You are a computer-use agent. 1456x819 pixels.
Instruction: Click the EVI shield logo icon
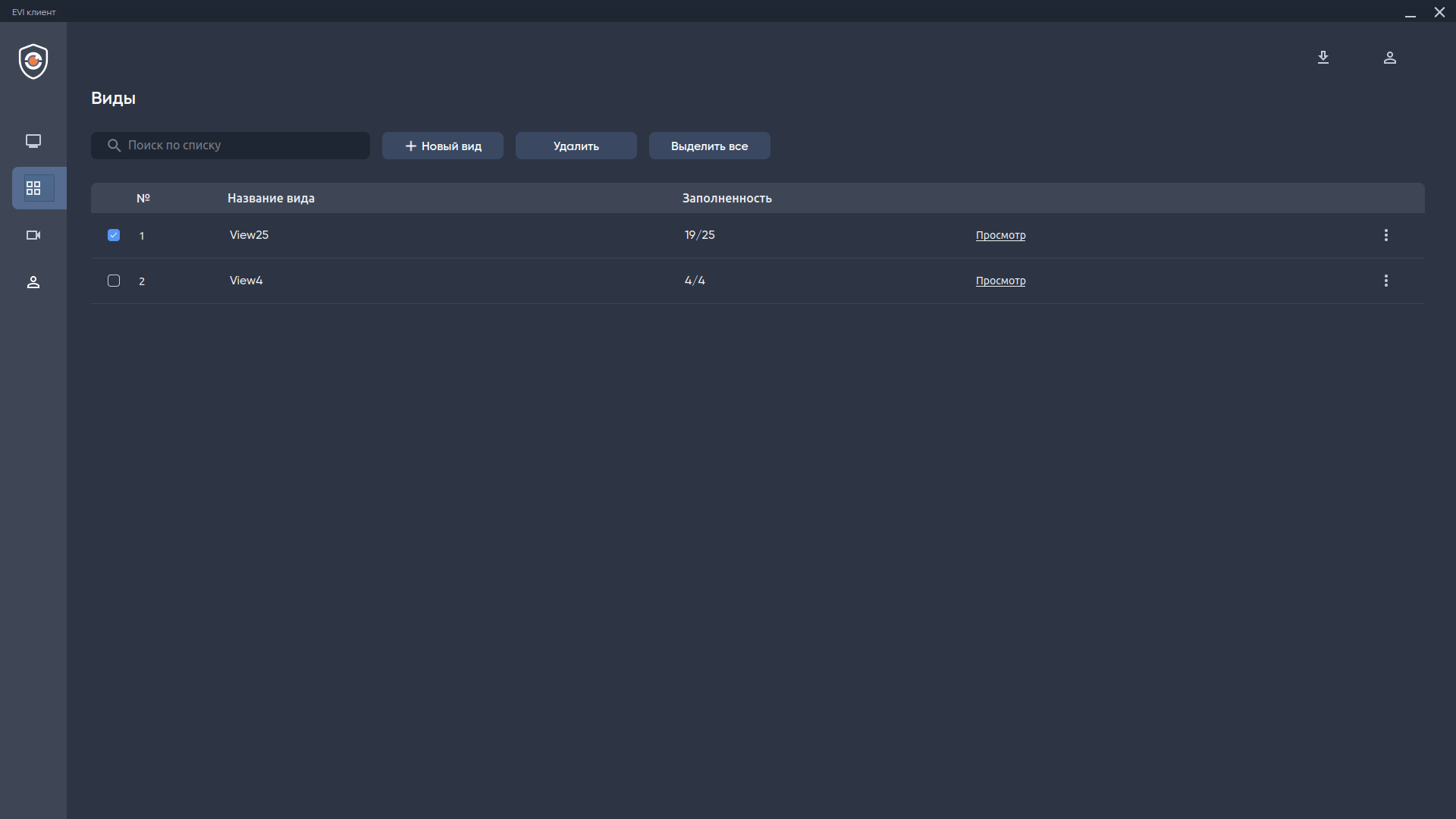coord(33,61)
